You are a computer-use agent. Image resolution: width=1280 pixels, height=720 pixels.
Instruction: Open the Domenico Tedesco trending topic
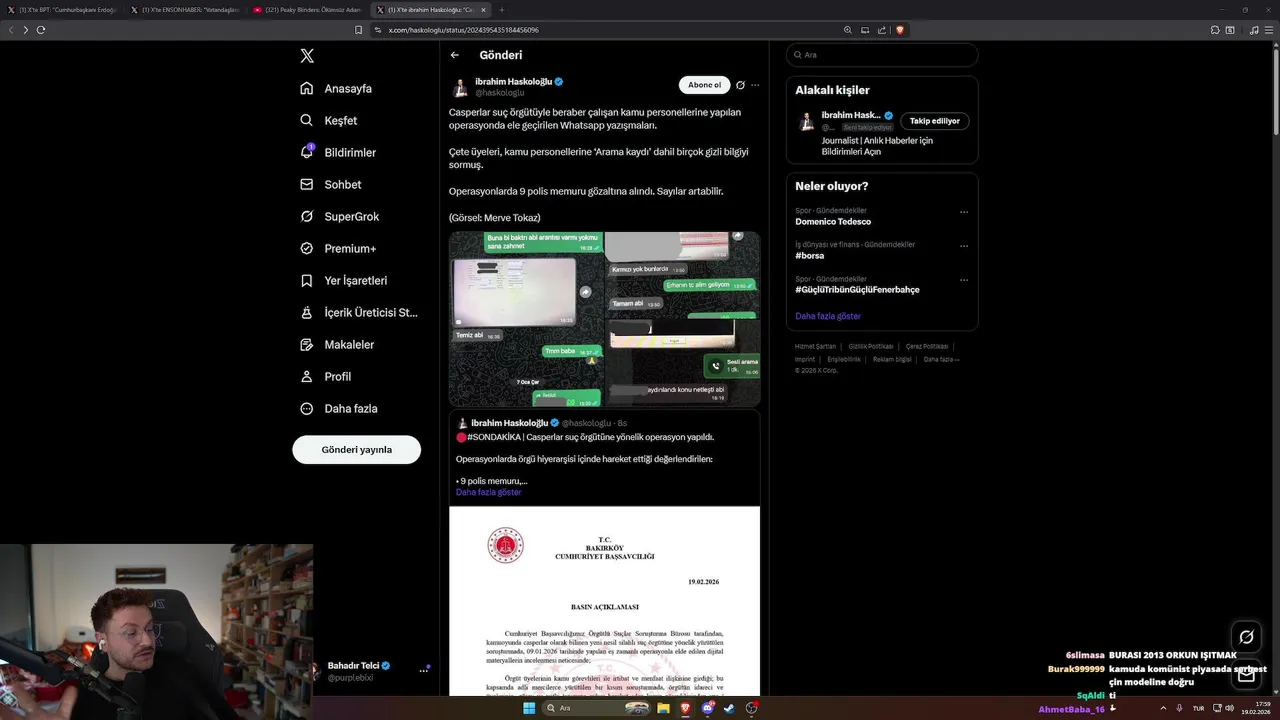pyautogui.click(x=833, y=222)
